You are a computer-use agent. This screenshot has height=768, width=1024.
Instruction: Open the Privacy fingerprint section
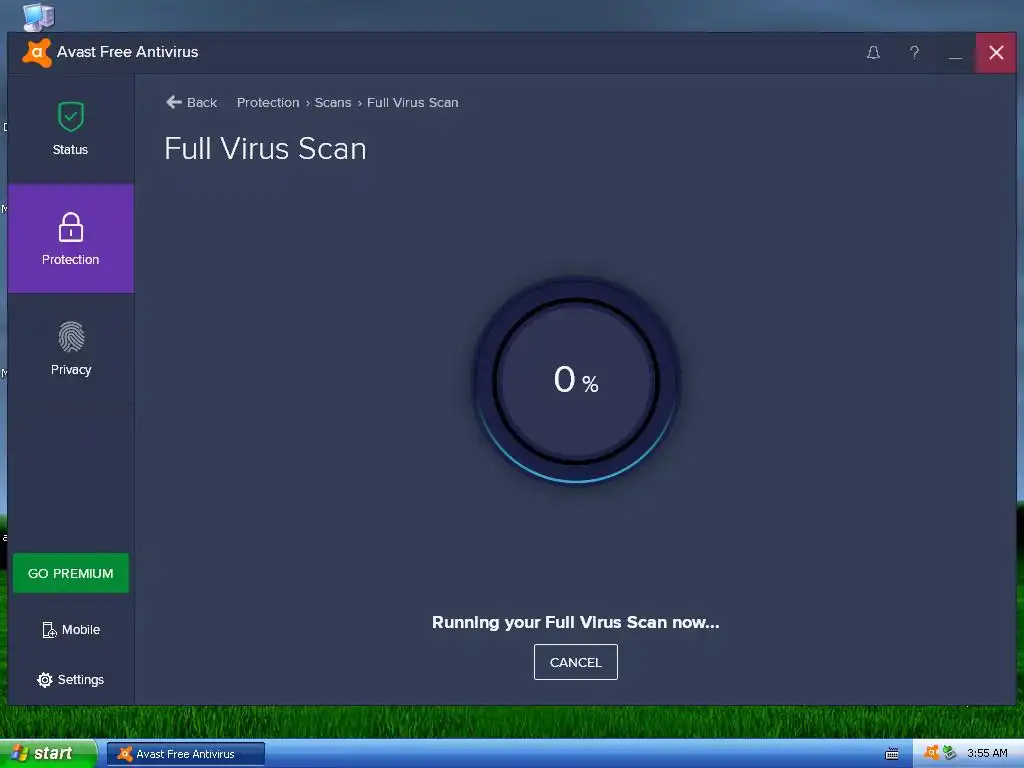tap(71, 349)
